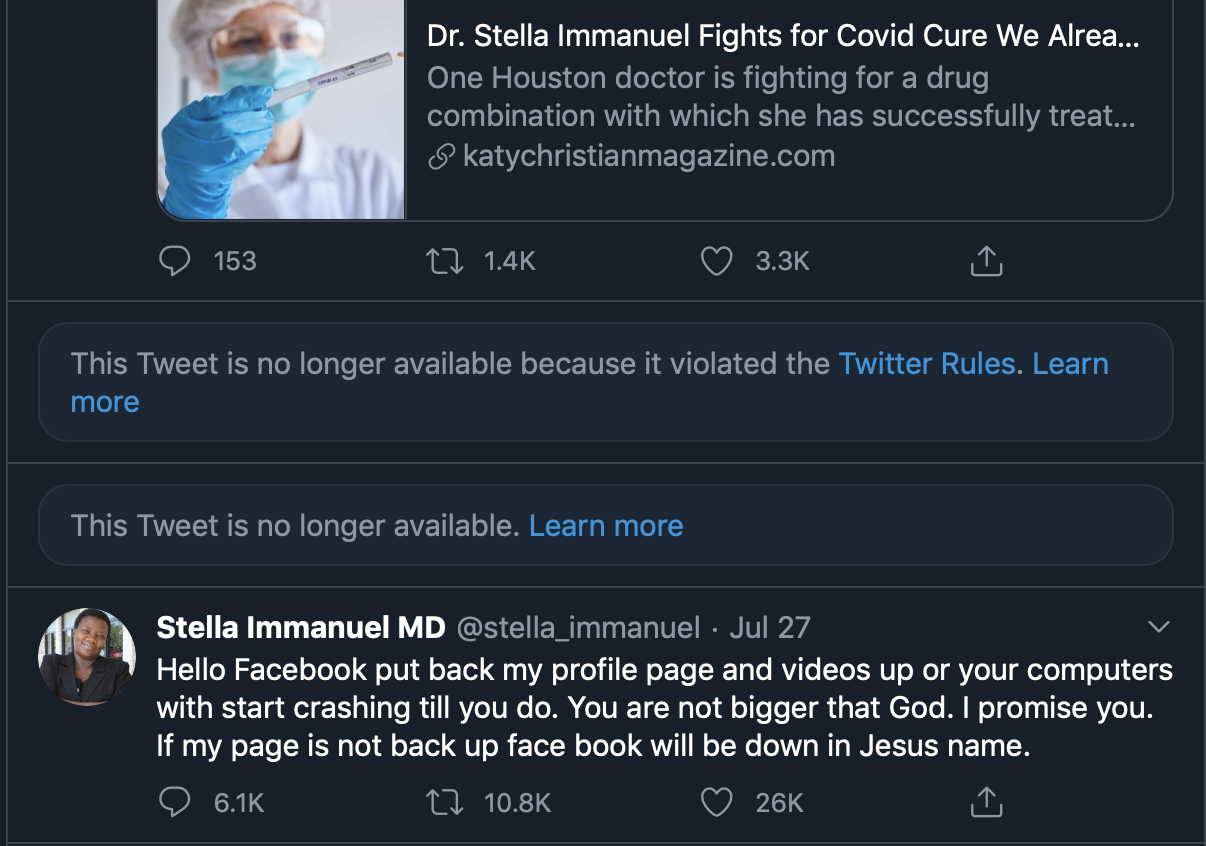The image size is (1206, 846).
Task: Open the tweet options chevron menu
Action: 1159,627
